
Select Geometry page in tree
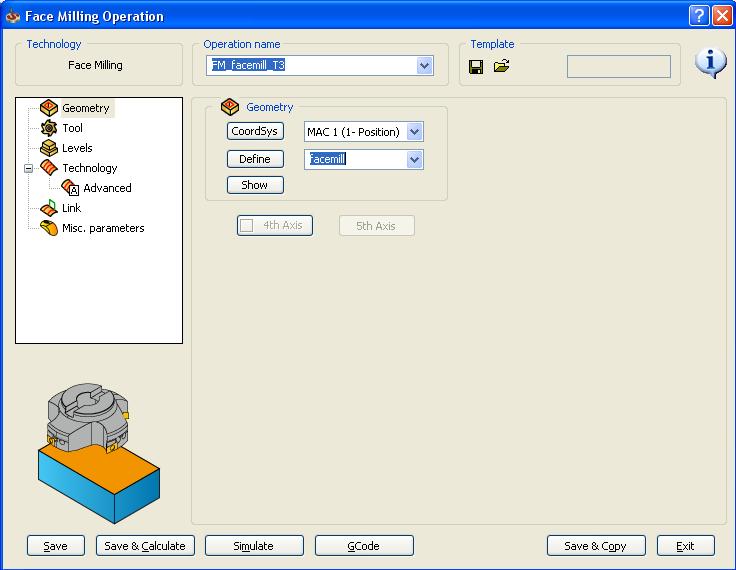pyautogui.click(x=85, y=108)
